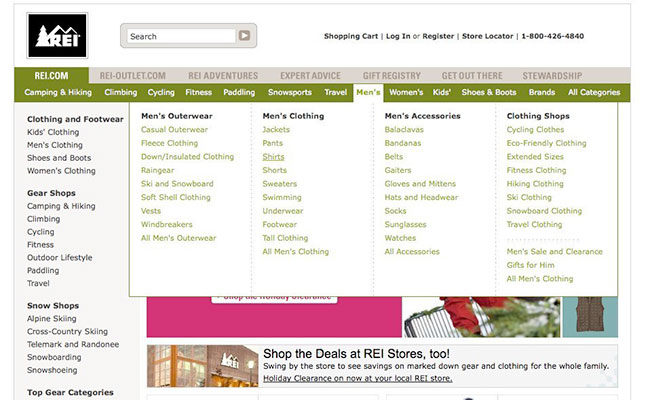Open Down/Insulated Clothing link
The height and width of the screenshot is (400, 650).
coord(187,157)
